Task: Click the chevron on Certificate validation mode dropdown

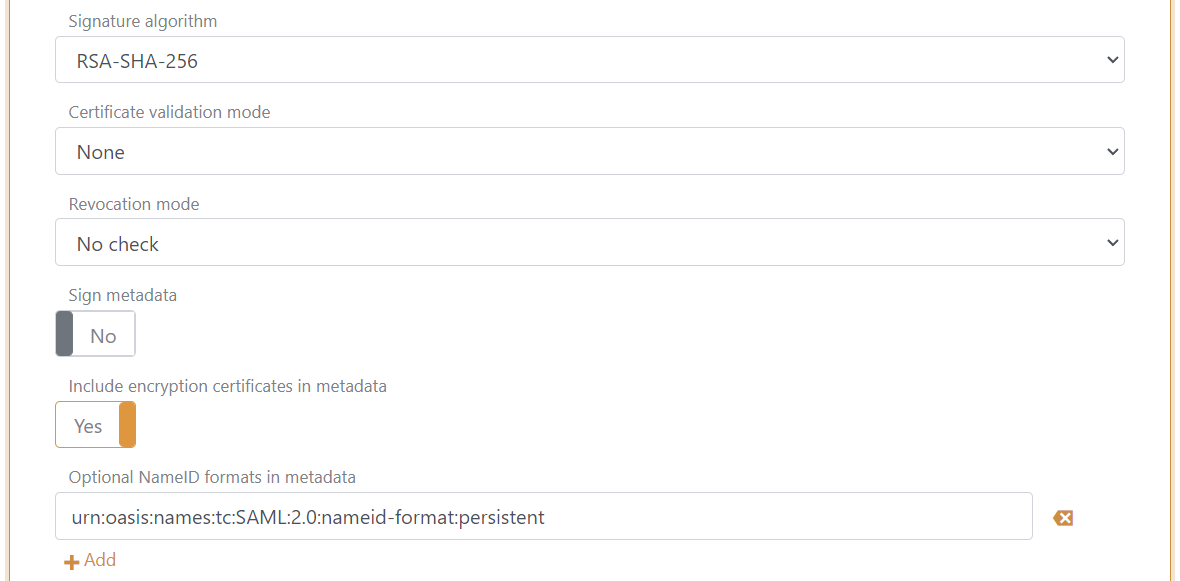Action: coord(1112,151)
